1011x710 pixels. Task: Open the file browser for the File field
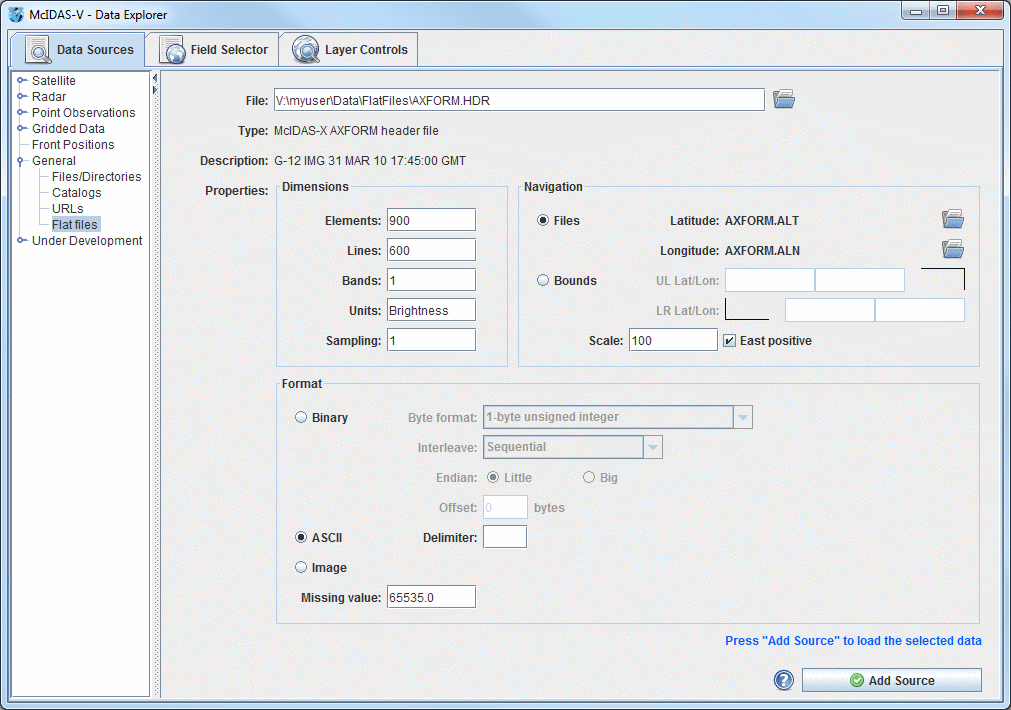(783, 98)
